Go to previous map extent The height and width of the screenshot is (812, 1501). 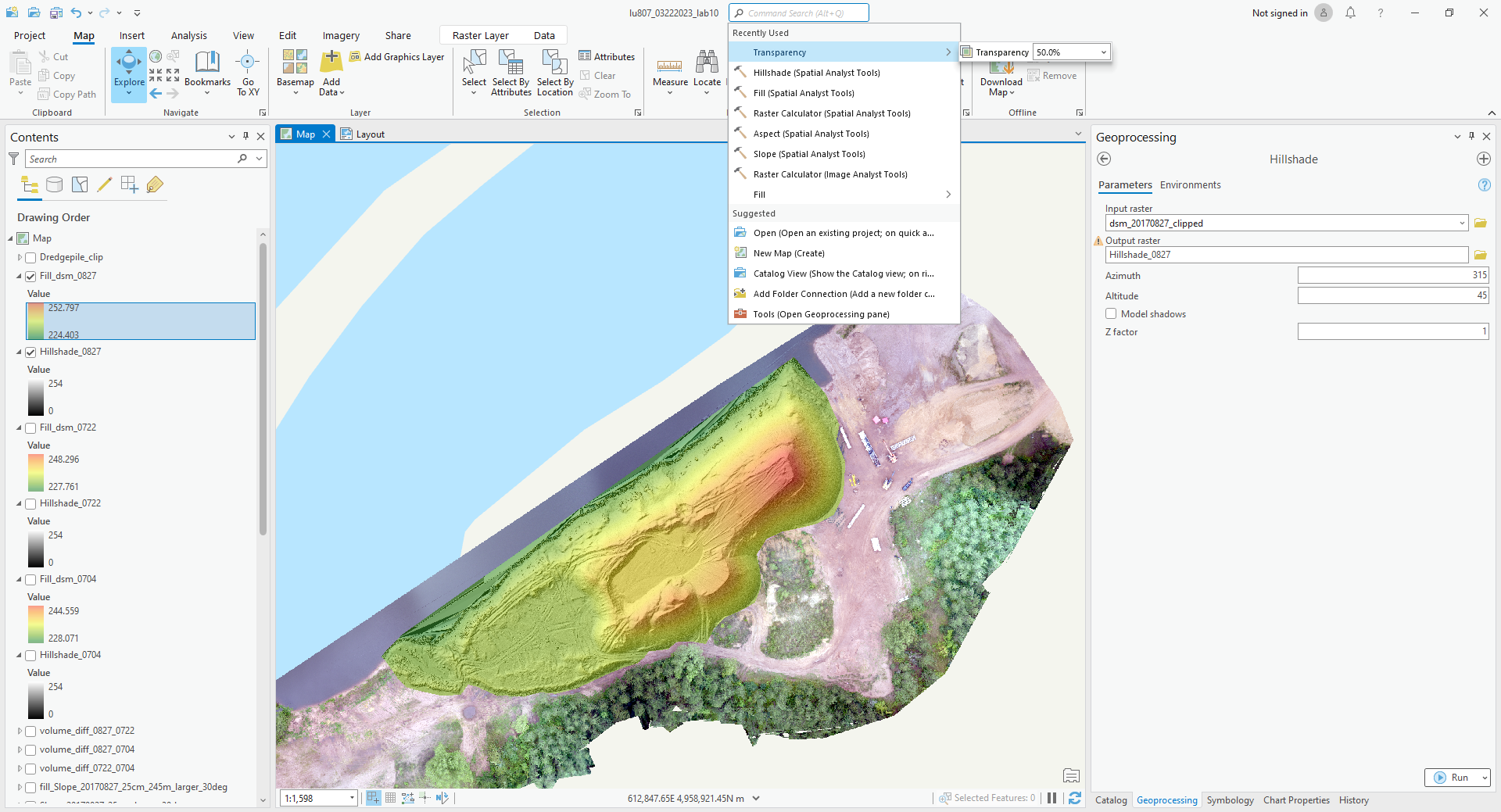[156, 94]
